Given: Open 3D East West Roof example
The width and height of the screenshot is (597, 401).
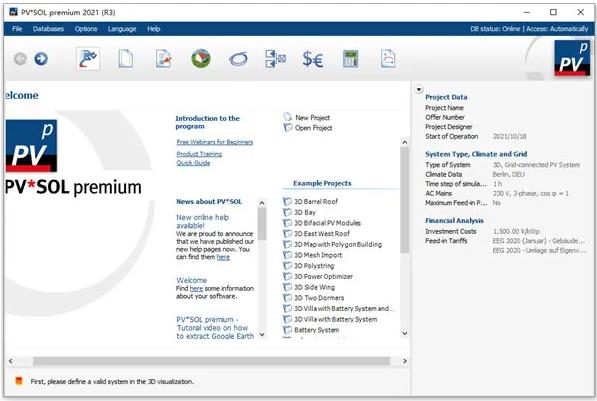Looking at the screenshot, I should coord(322,233).
